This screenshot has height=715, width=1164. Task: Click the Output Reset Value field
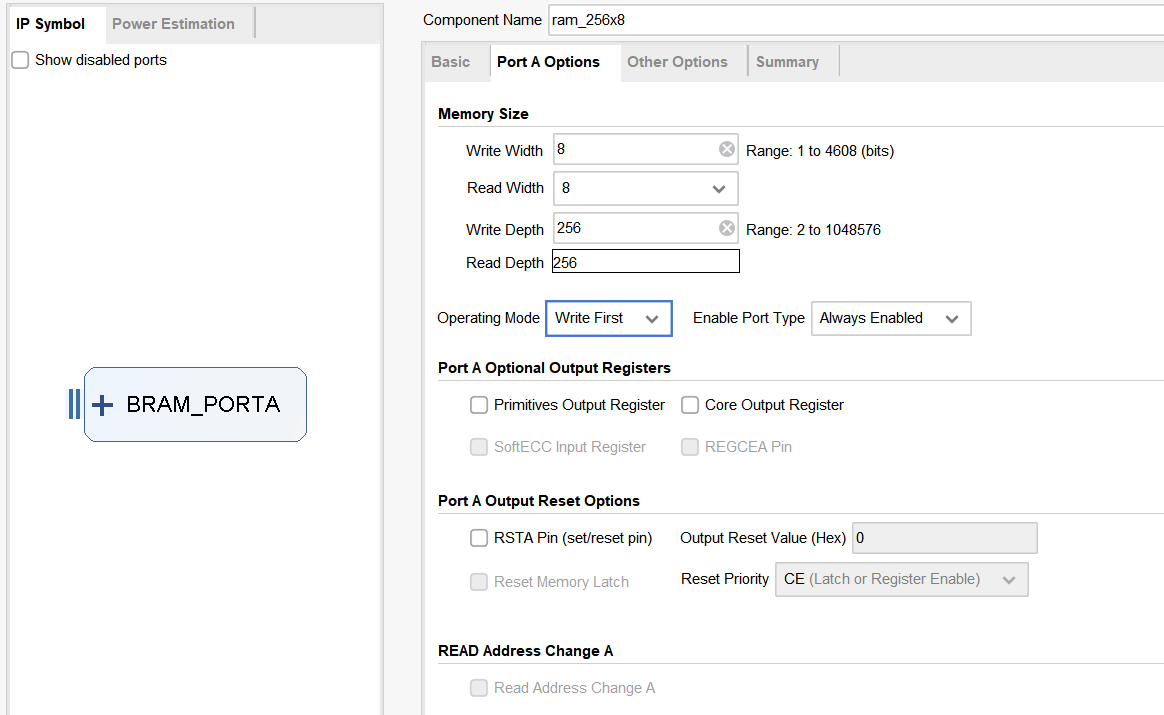click(x=943, y=538)
